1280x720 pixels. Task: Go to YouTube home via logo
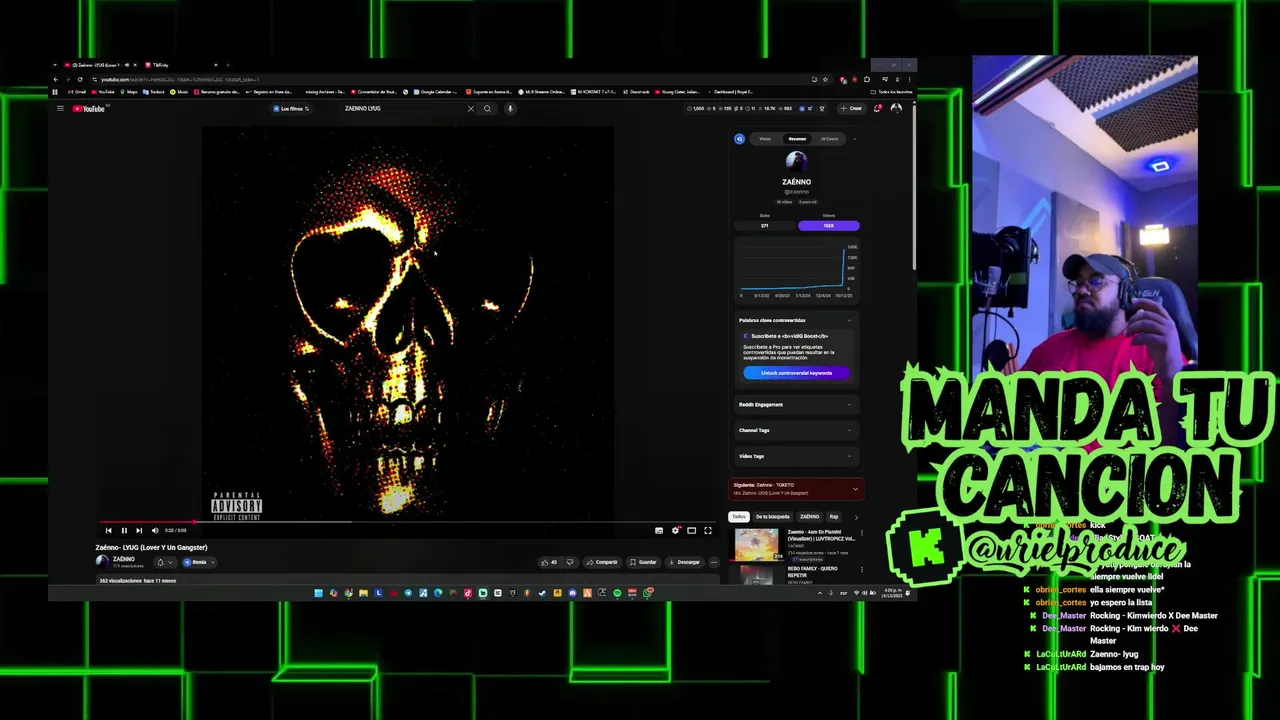(x=89, y=108)
